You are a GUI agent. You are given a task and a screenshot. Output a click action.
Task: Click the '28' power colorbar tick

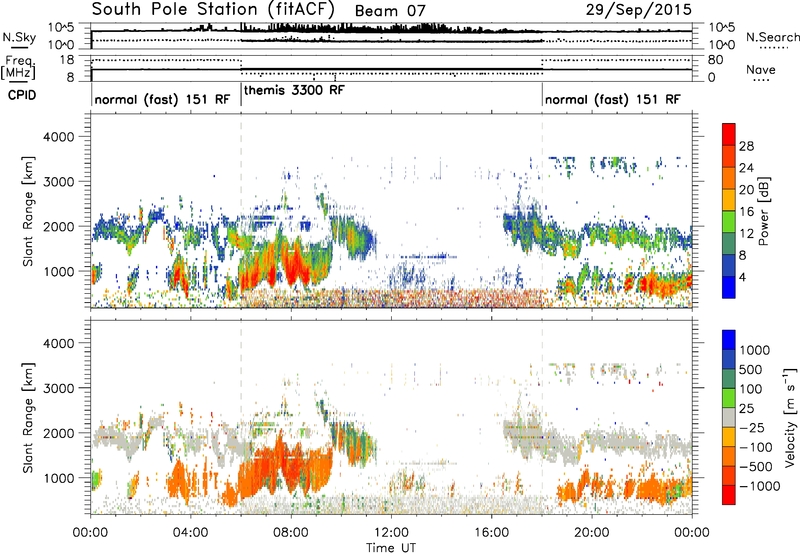pos(746,146)
